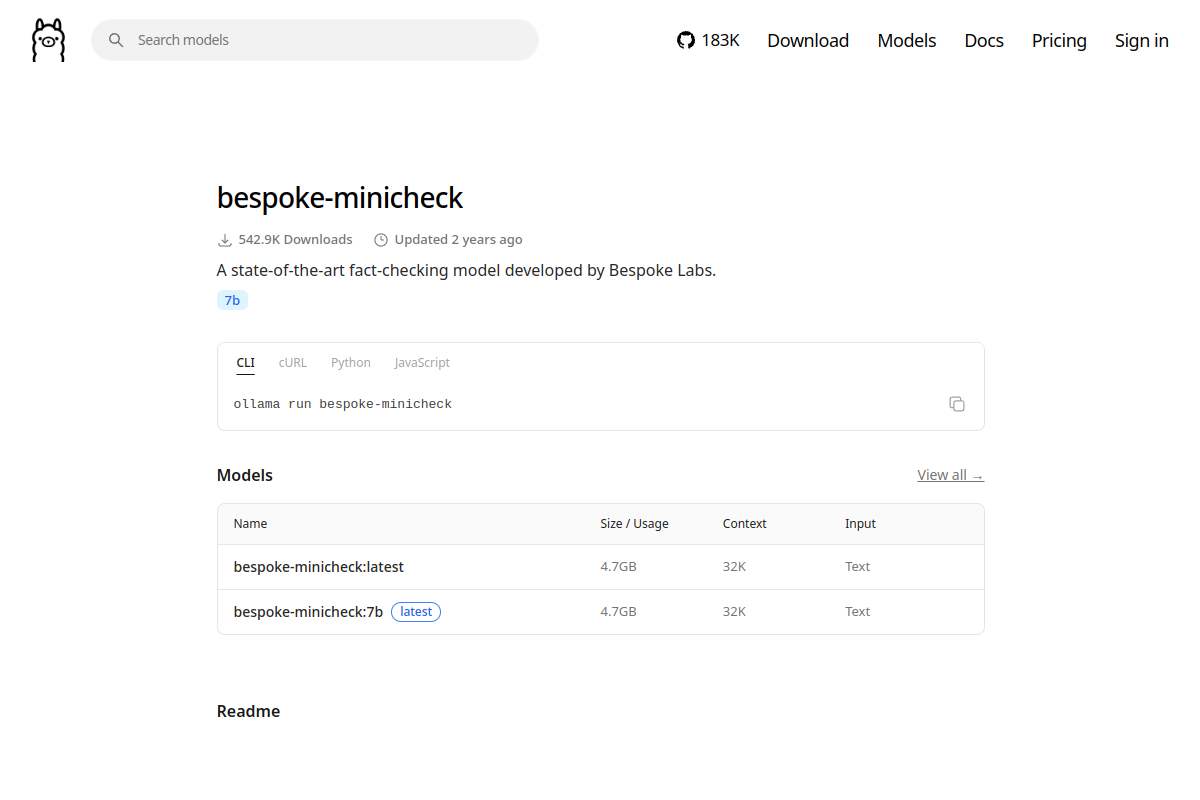Open the Pricing page
This screenshot has height=800, width=1200.
click(1059, 40)
